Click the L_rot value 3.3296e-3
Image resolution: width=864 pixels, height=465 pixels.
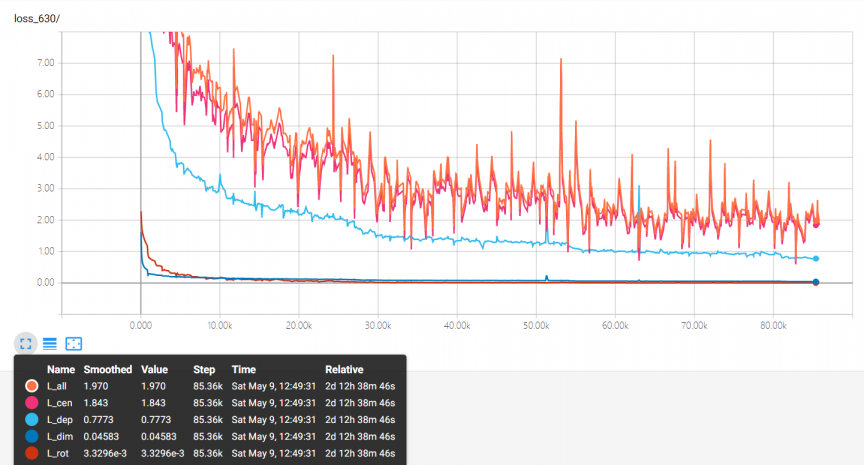tap(163, 453)
